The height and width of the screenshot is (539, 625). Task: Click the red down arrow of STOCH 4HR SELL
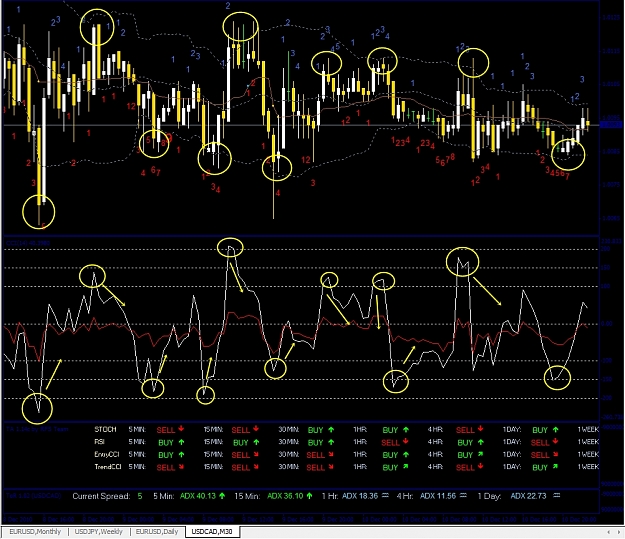point(480,429)
